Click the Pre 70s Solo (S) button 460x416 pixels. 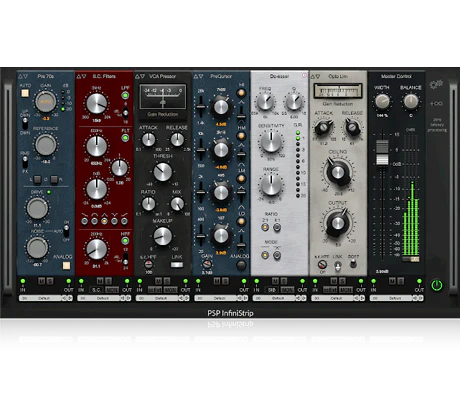[50, 281]
